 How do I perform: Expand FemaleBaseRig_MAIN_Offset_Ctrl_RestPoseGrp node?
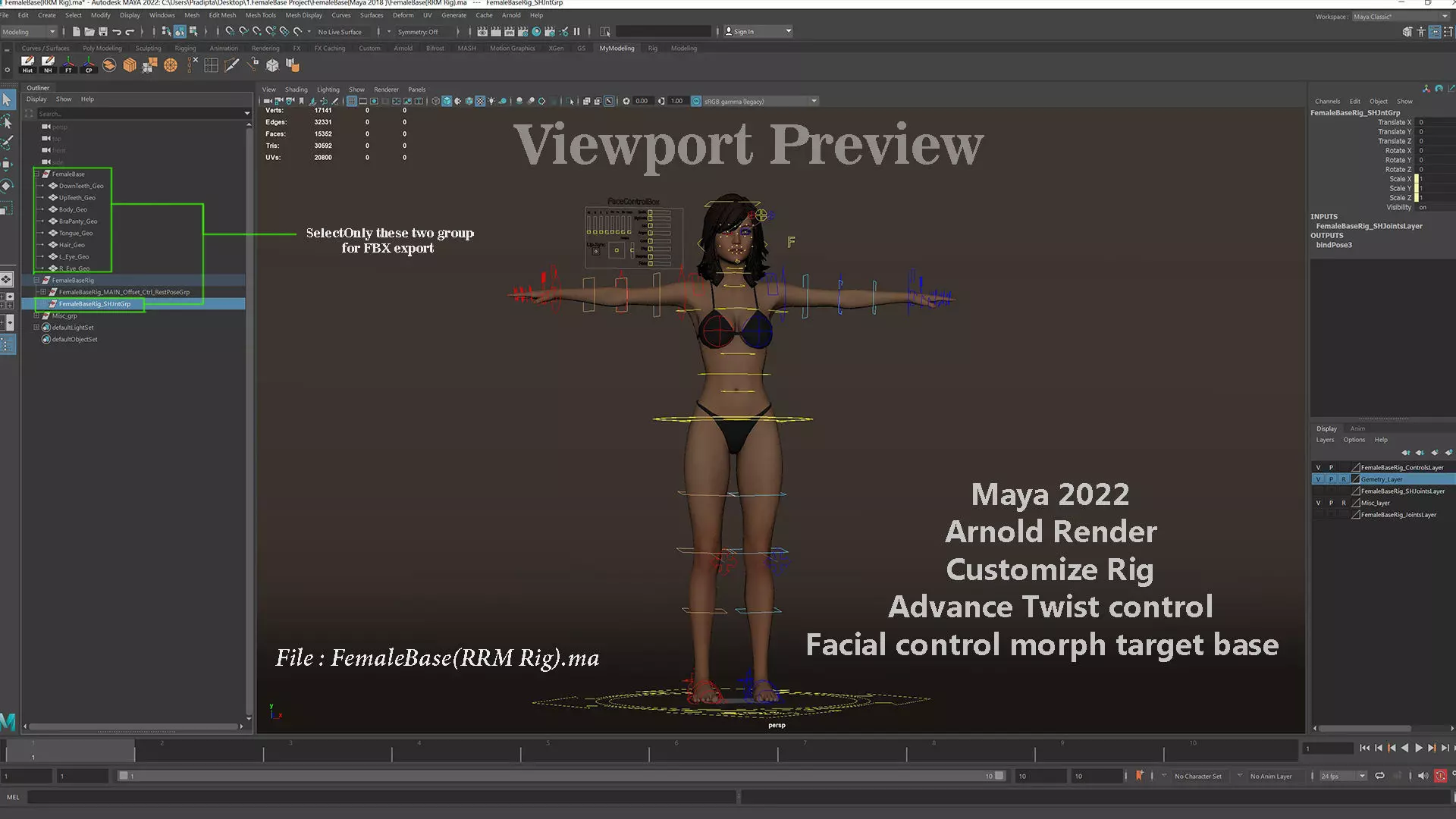coord(43,292)
